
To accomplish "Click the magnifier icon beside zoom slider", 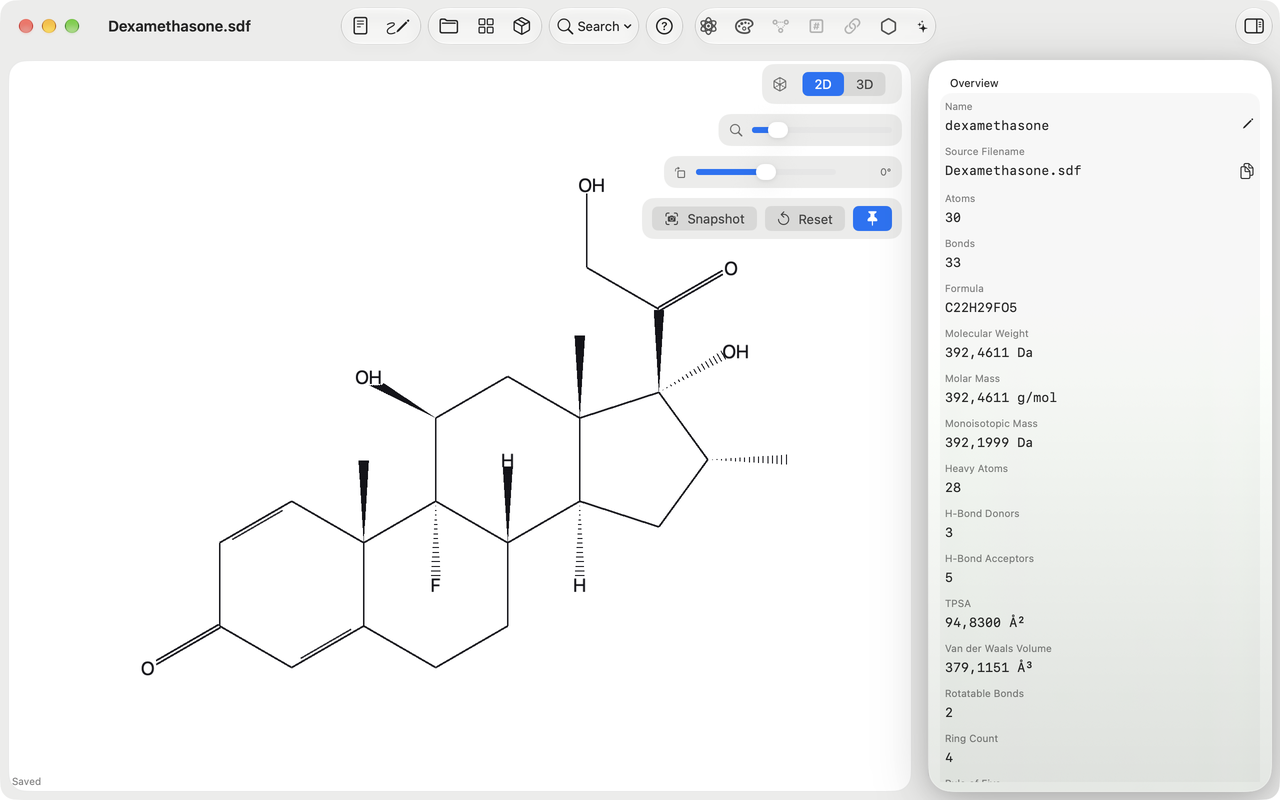I will [x=736, y=130].
